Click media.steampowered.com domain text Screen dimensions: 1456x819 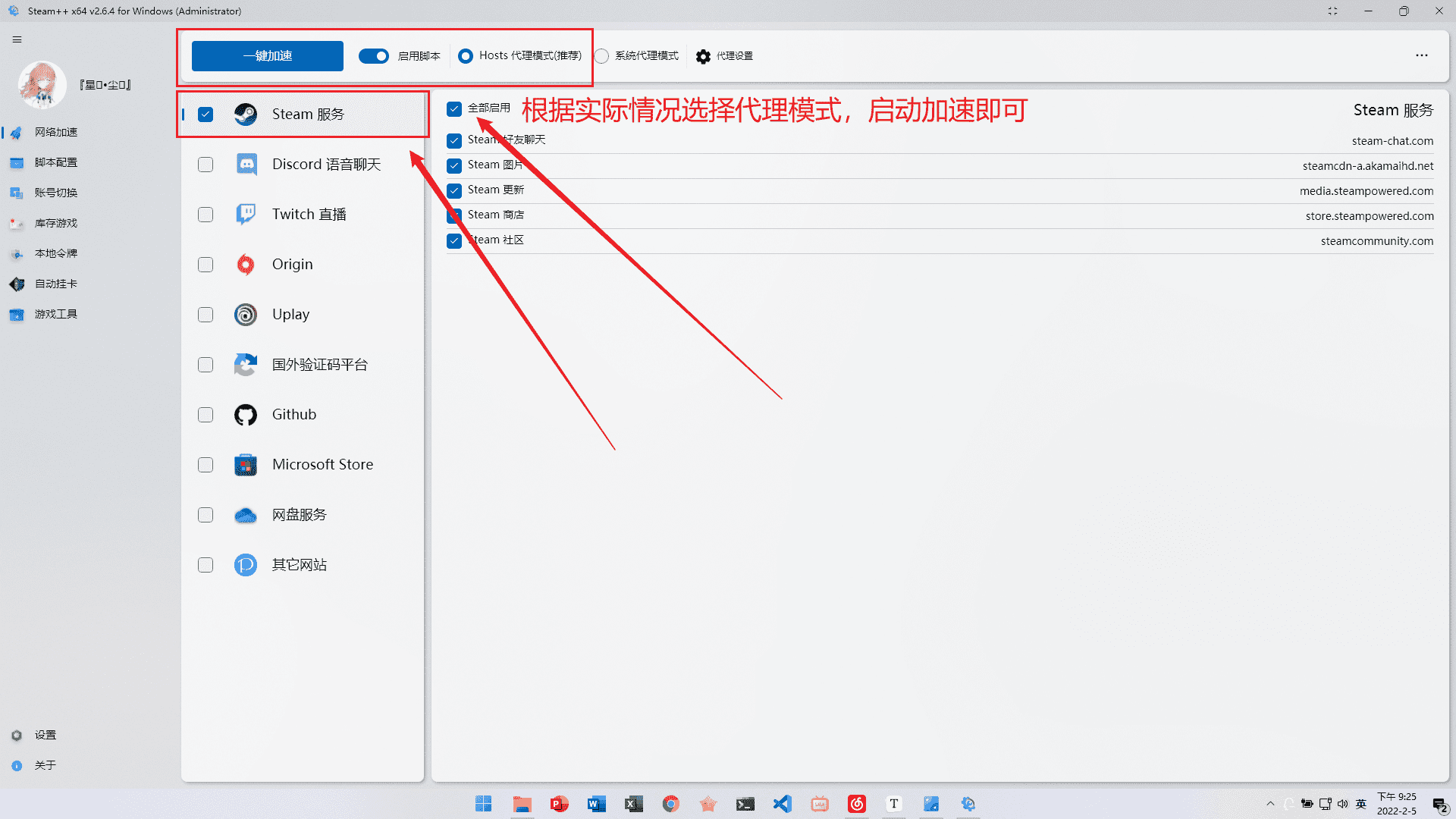[x=1367, y=191]
